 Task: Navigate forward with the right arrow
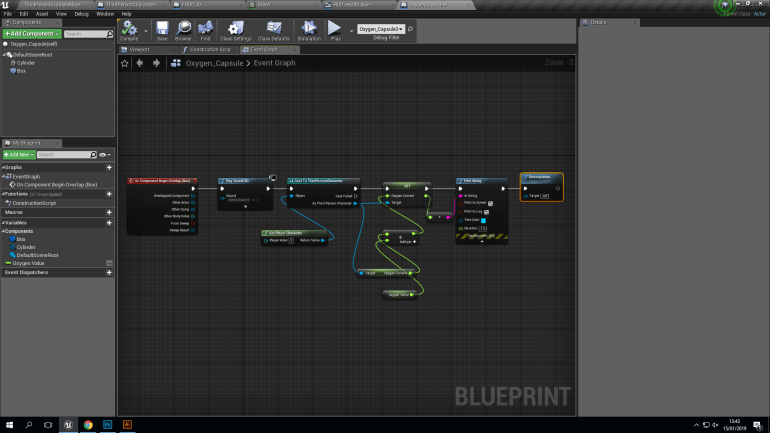(156, 63)
